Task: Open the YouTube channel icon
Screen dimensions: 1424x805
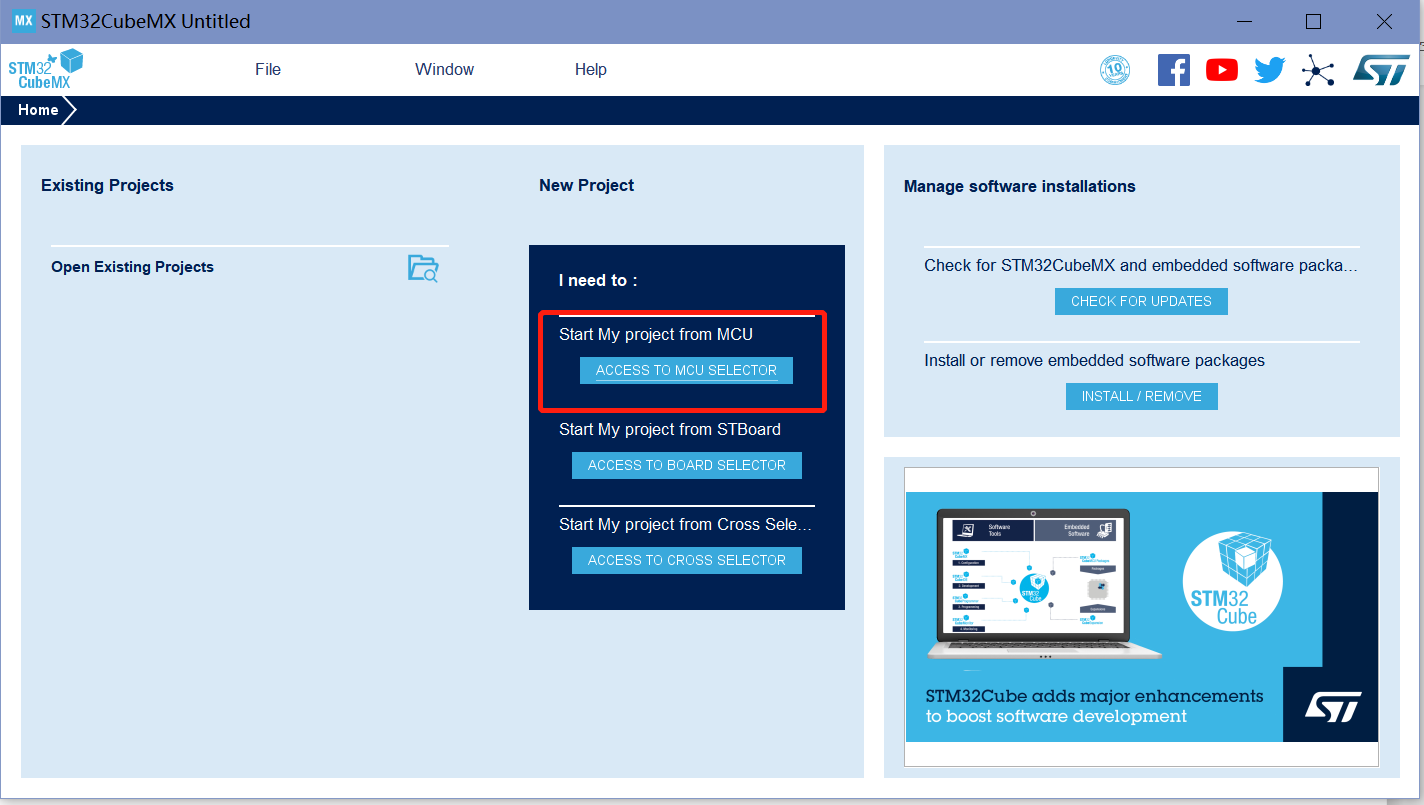Action: pos(1221,70)
